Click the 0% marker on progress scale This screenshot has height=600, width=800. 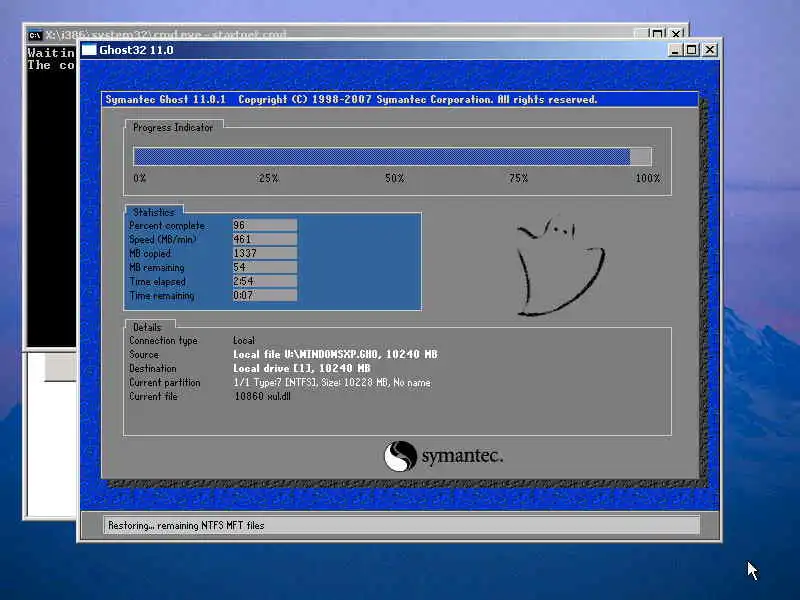(x=140, y=178)
